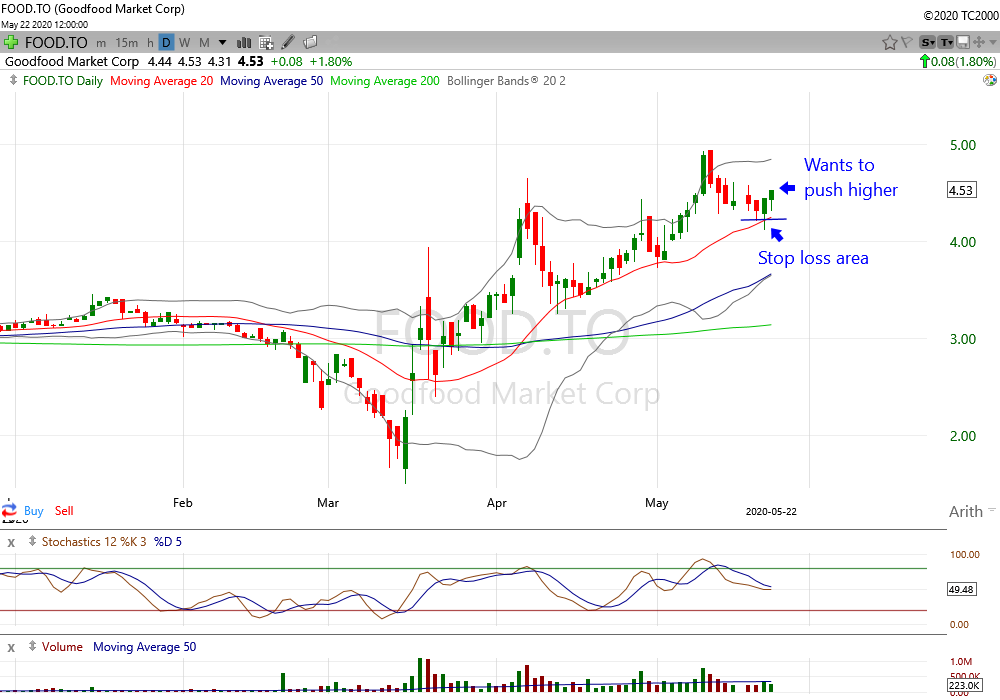The width and height of the screenshot is (1000, 700).
Task: Mark the symbol with the favorite star
Action: [x=889, y=43]
